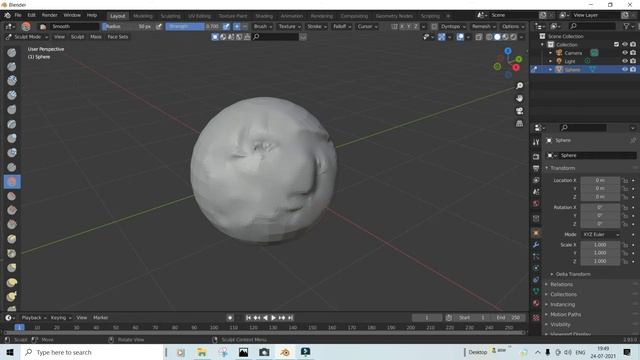Open the Object Constraints properties tab
Viewport: 640px width, 360px height.
pyautogui.click(x=536, y=280)
